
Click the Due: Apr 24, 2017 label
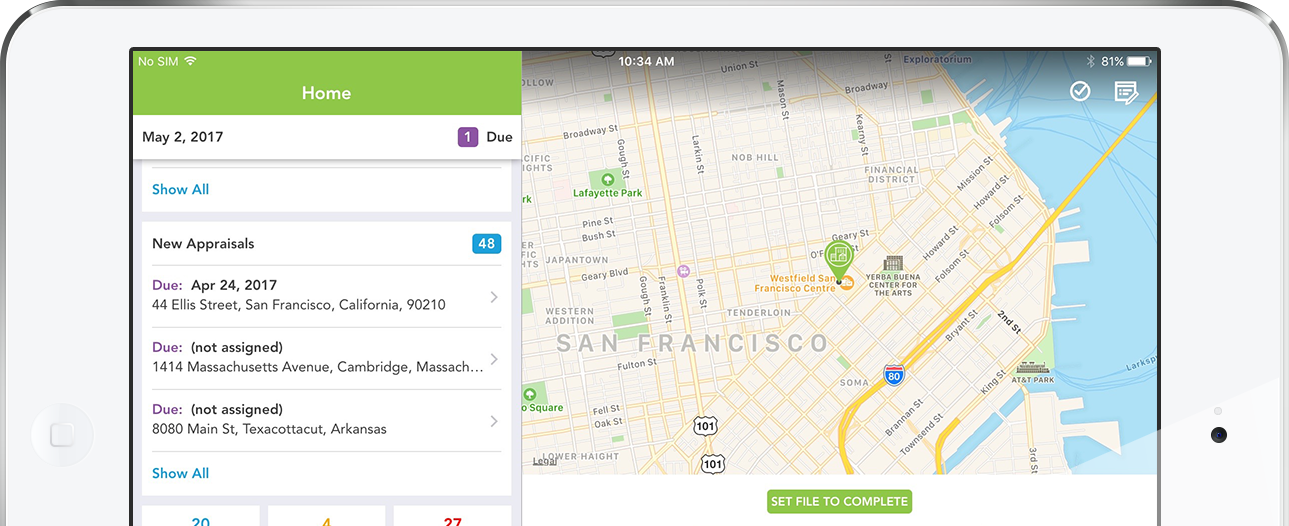coord(214,285)
